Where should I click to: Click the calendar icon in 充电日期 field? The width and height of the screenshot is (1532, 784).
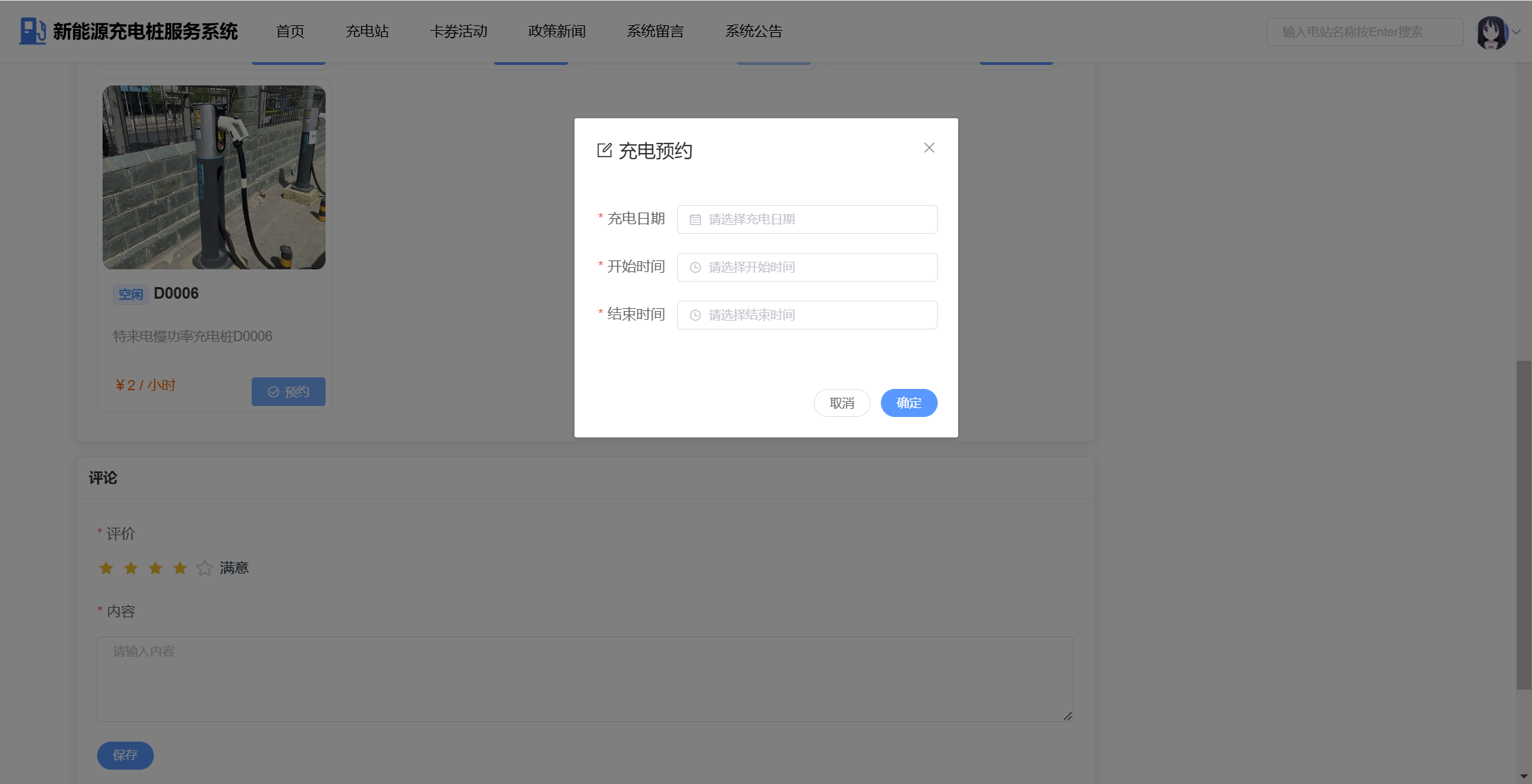pyautogui.click(x=695, y=219)
